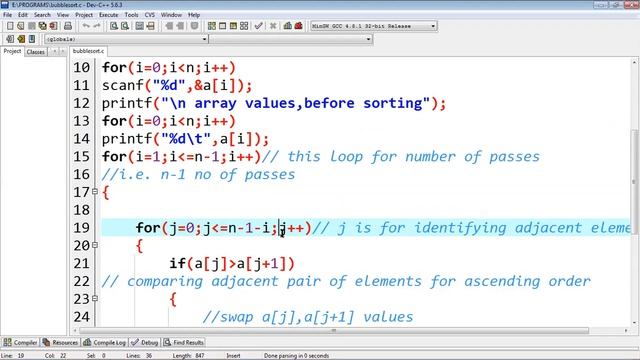This screenshot has width=640, height=360.
Task: Click the grayed Add to project icon
Action: [169, 26]
